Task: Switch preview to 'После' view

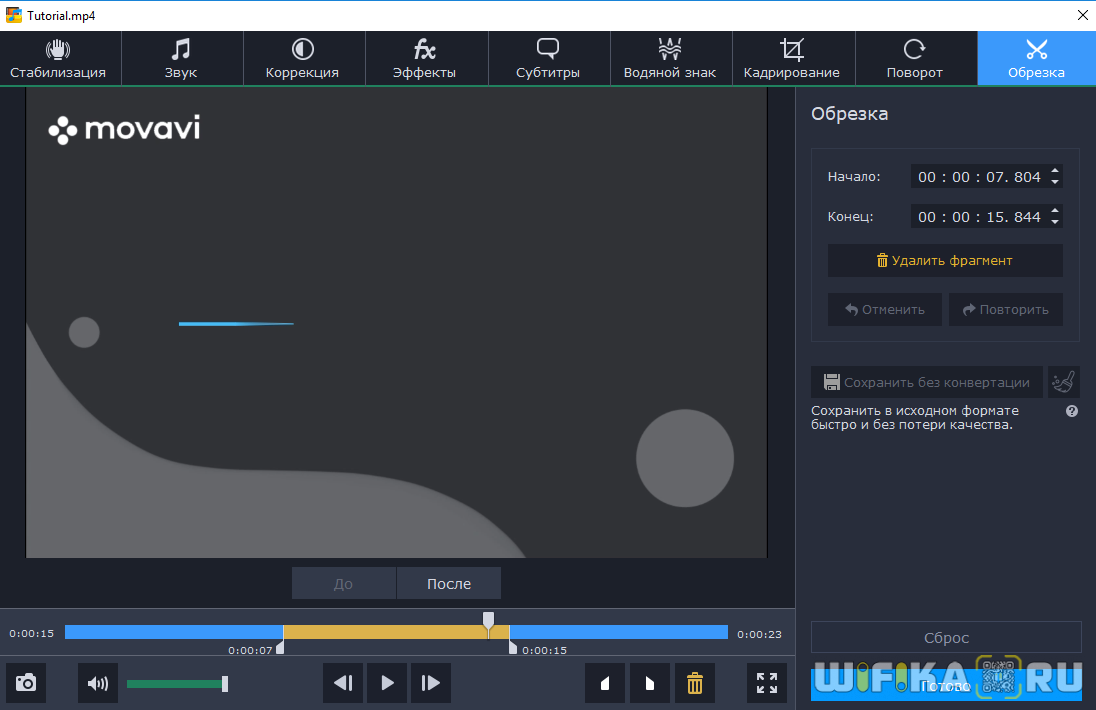Action: [449, 584]
